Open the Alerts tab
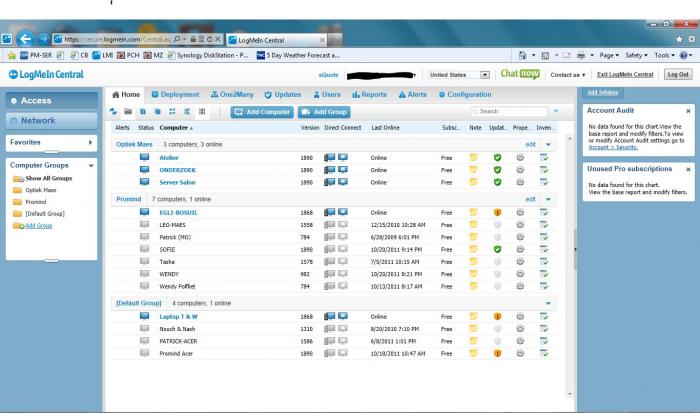The image size is (700, 413). tap(412, 95)
